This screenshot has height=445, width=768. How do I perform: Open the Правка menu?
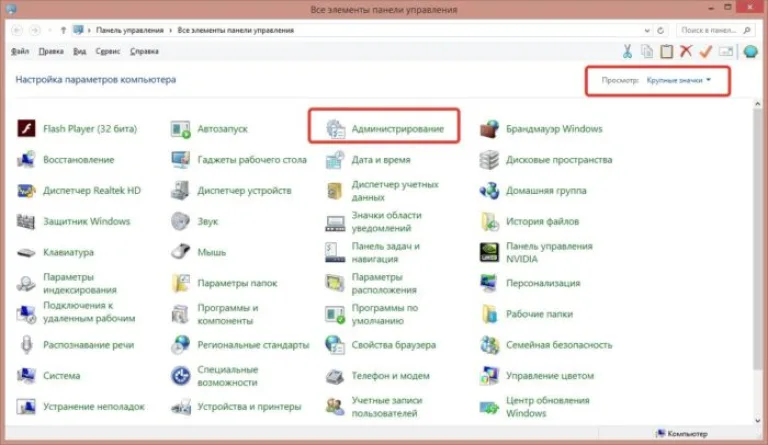[x=51, y=51]
